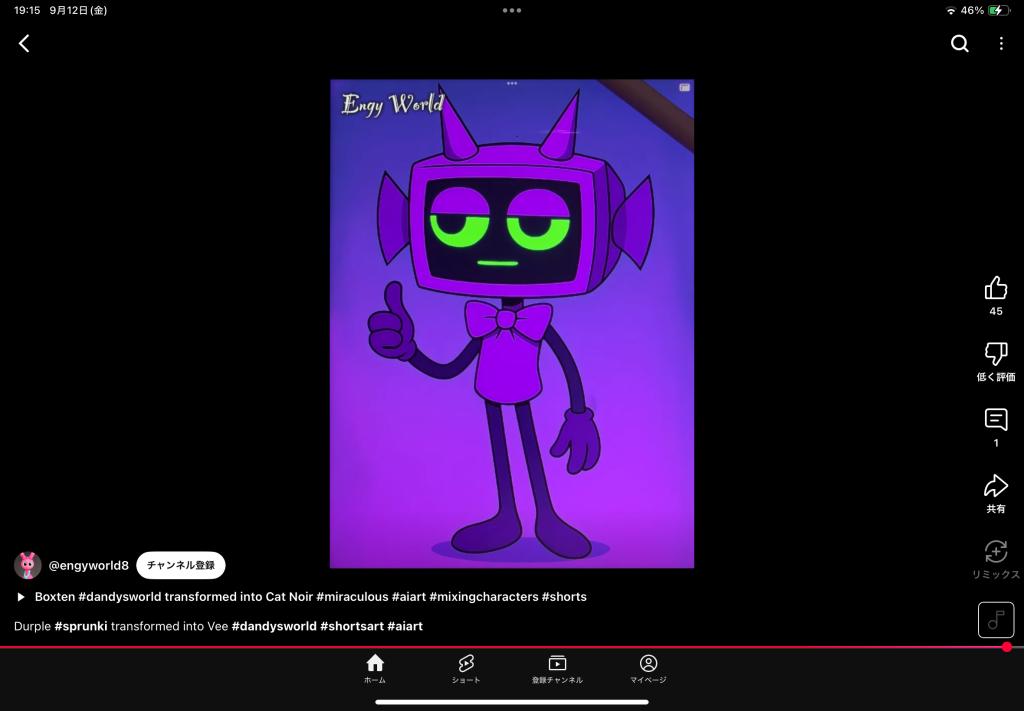Open the 登録チャンネル subscriptions tab

coord(557,668)
